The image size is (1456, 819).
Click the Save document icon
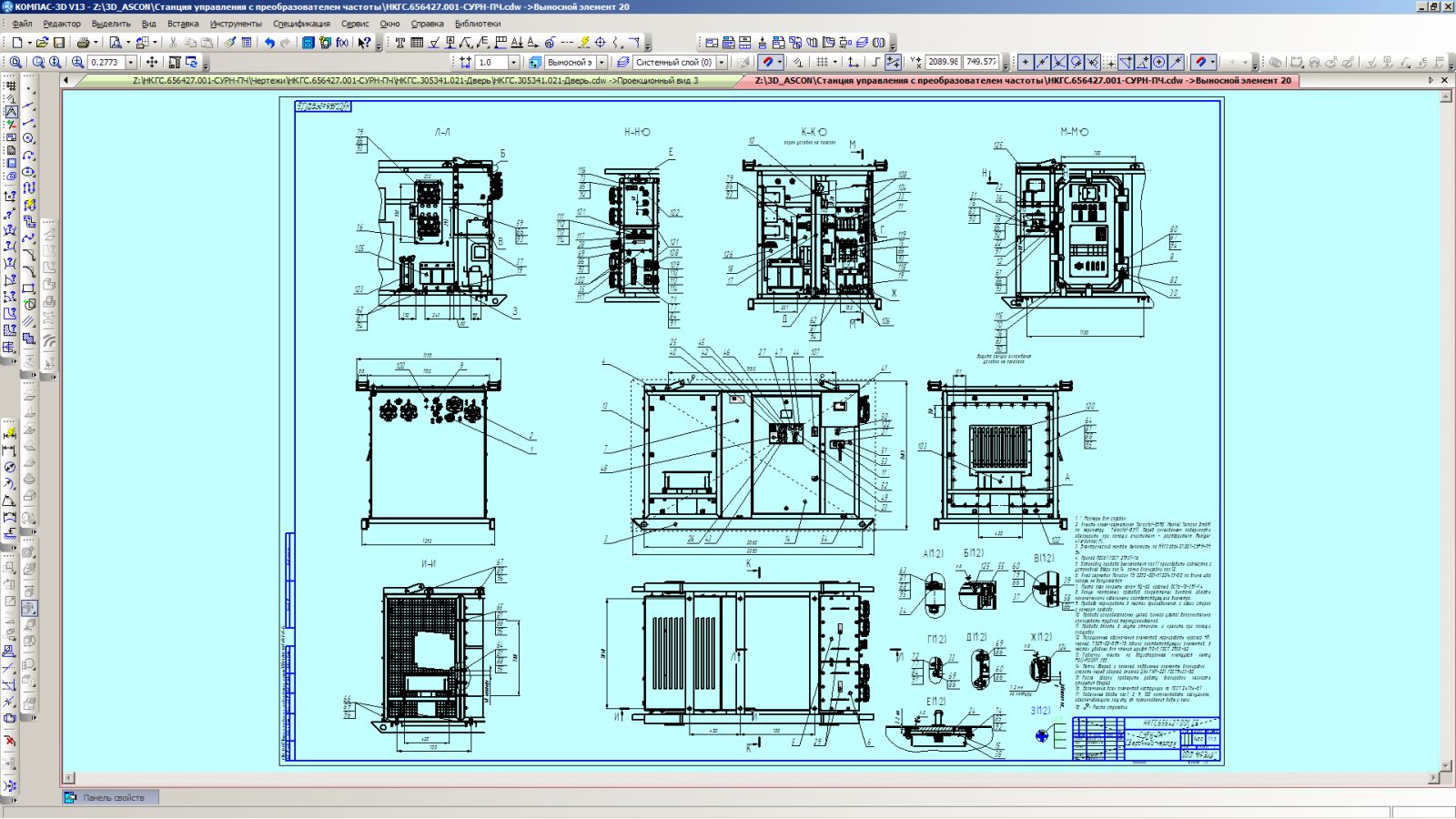(59, 43)
